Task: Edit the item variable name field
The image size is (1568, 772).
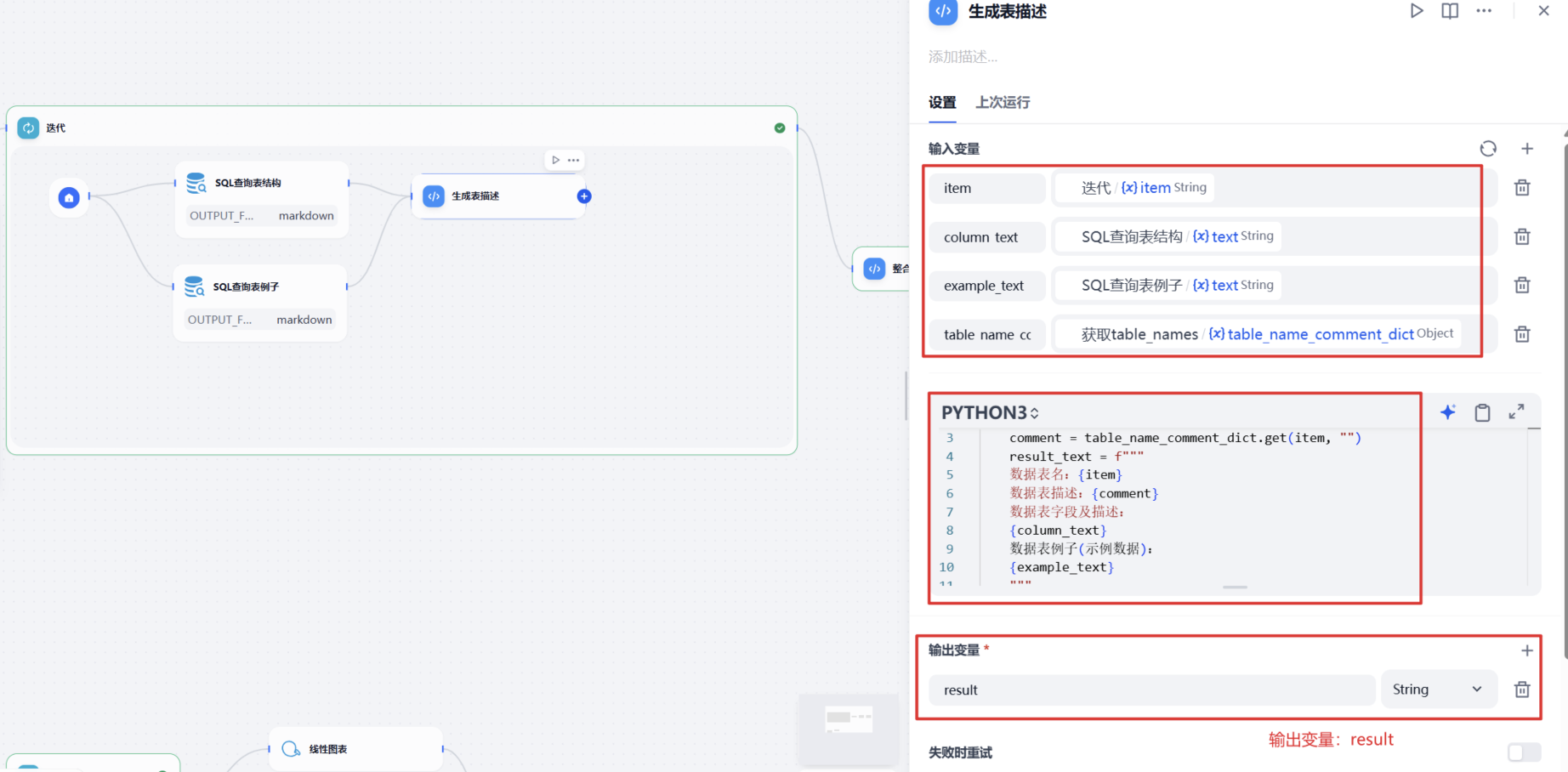Action: coord(986,188)
